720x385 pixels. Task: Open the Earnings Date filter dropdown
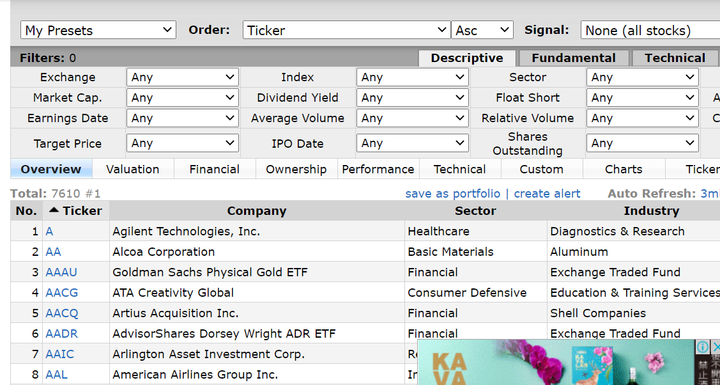pos(182,118)
